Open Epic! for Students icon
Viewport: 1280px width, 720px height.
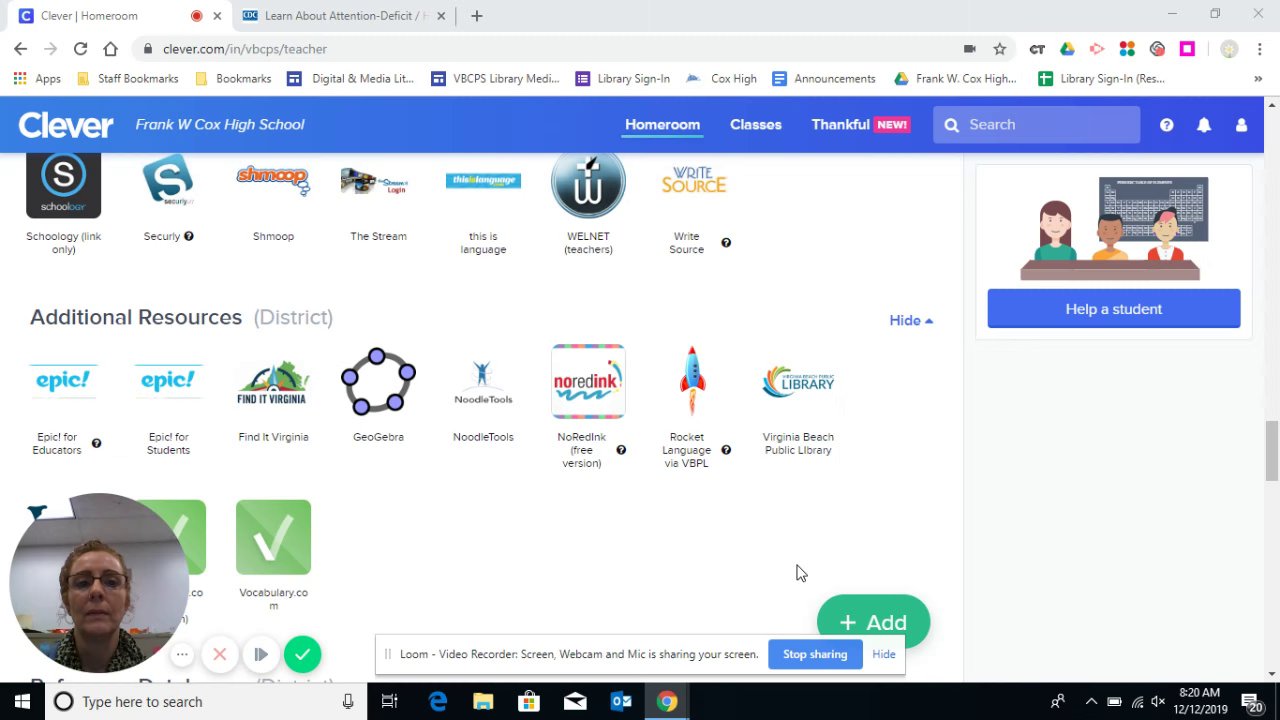click(168, 381)
